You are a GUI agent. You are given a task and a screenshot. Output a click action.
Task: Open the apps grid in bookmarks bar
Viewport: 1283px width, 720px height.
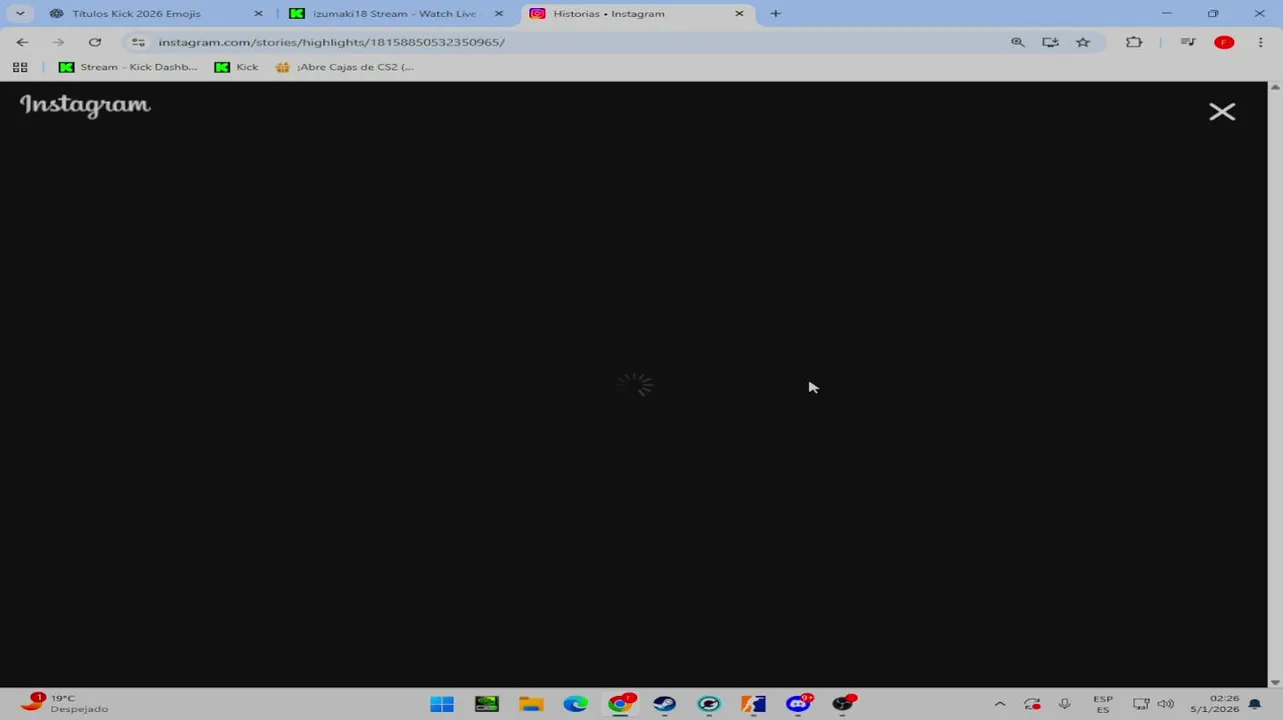pyautogui.click(x=20, y=67)
